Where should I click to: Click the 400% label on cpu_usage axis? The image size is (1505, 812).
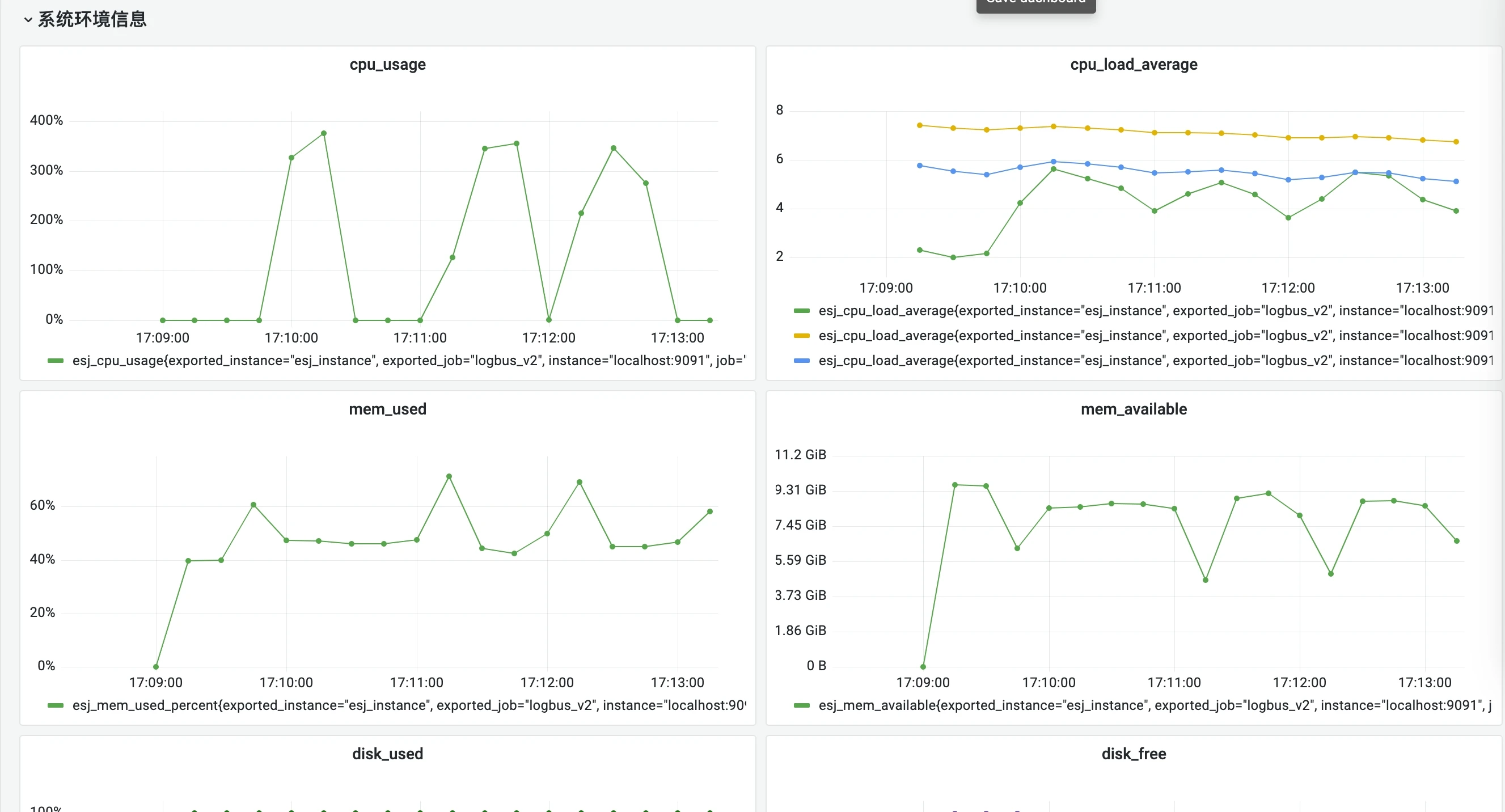[x=46, y=120]
